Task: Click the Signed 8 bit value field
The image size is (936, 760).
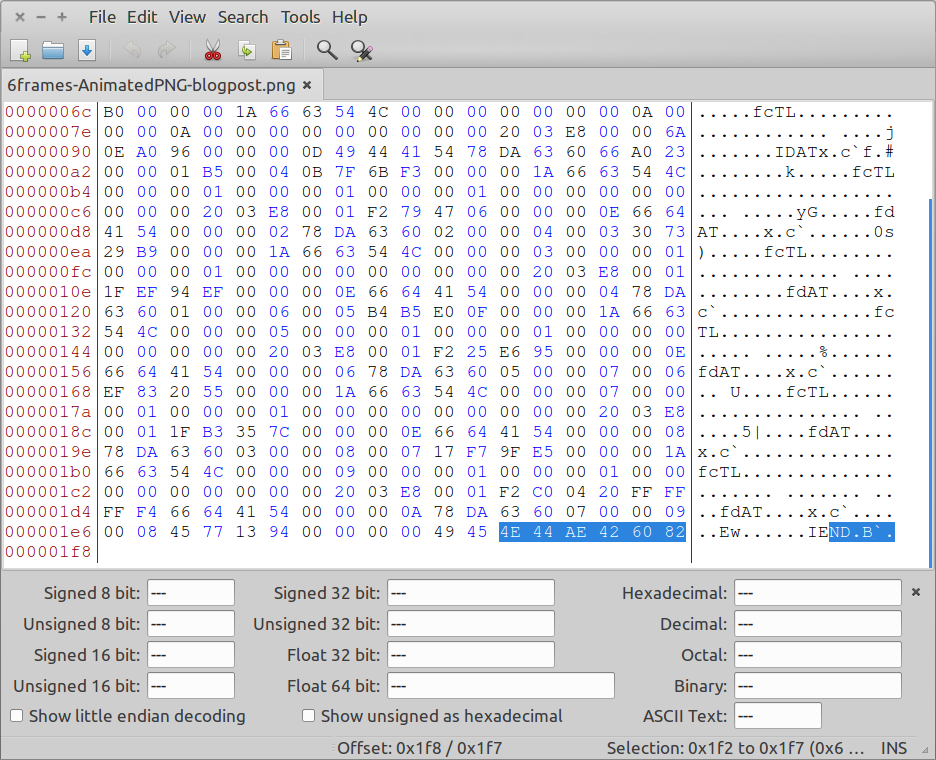Action: tap(190, 593)
